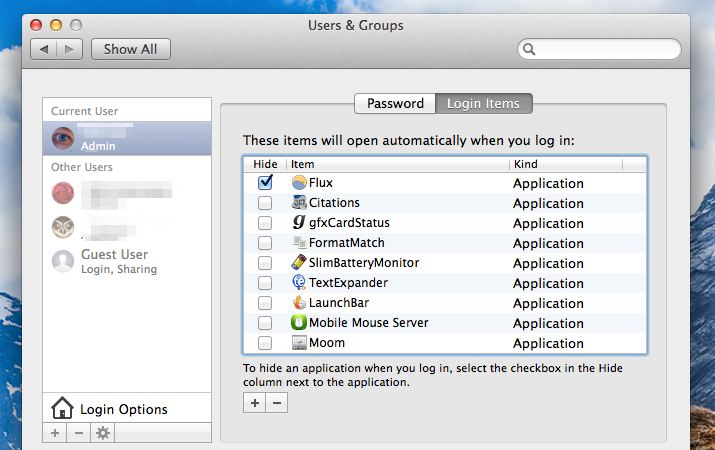Check the Hide box for FormatMatch
The width and height of the screenshot is (715, 450).
tap(265, 243)
